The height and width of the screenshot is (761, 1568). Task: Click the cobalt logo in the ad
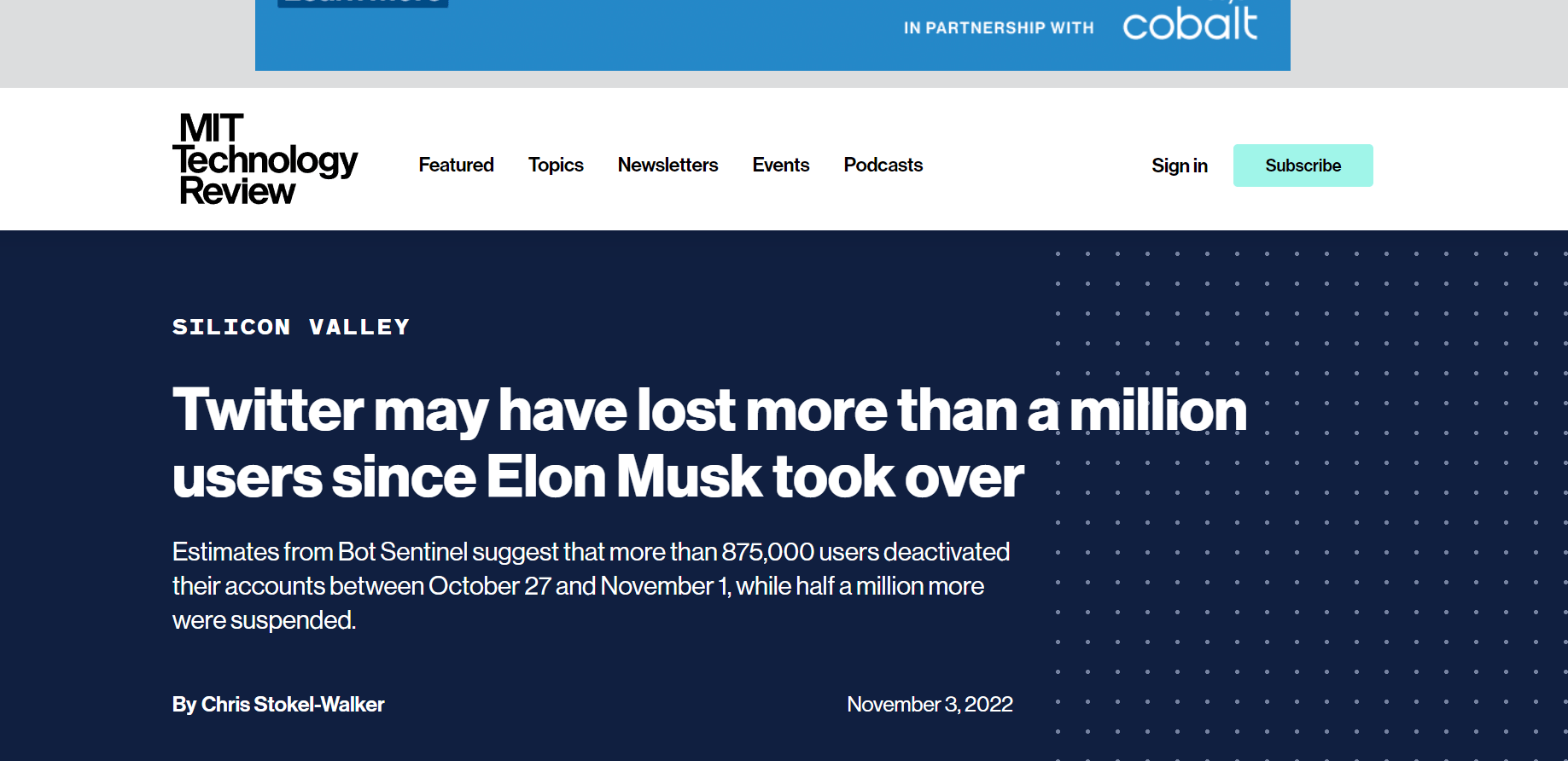pos(1190,24)
